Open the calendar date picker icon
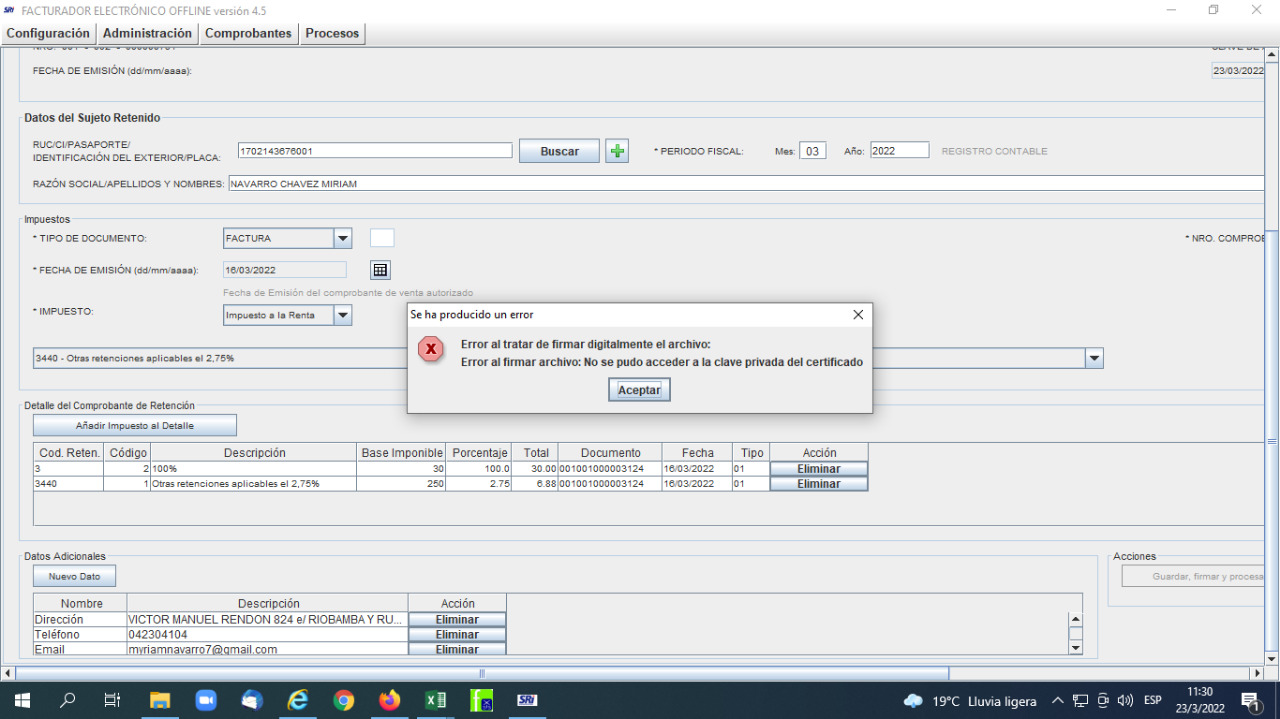 380,270
